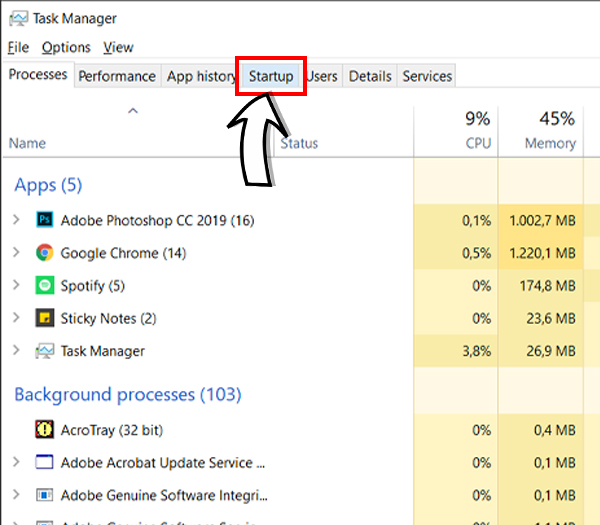This screenshot has width=600, height=525.
Task: Expand the Adobe Photoshop CC 2019 group
Action: coord(16,220)
